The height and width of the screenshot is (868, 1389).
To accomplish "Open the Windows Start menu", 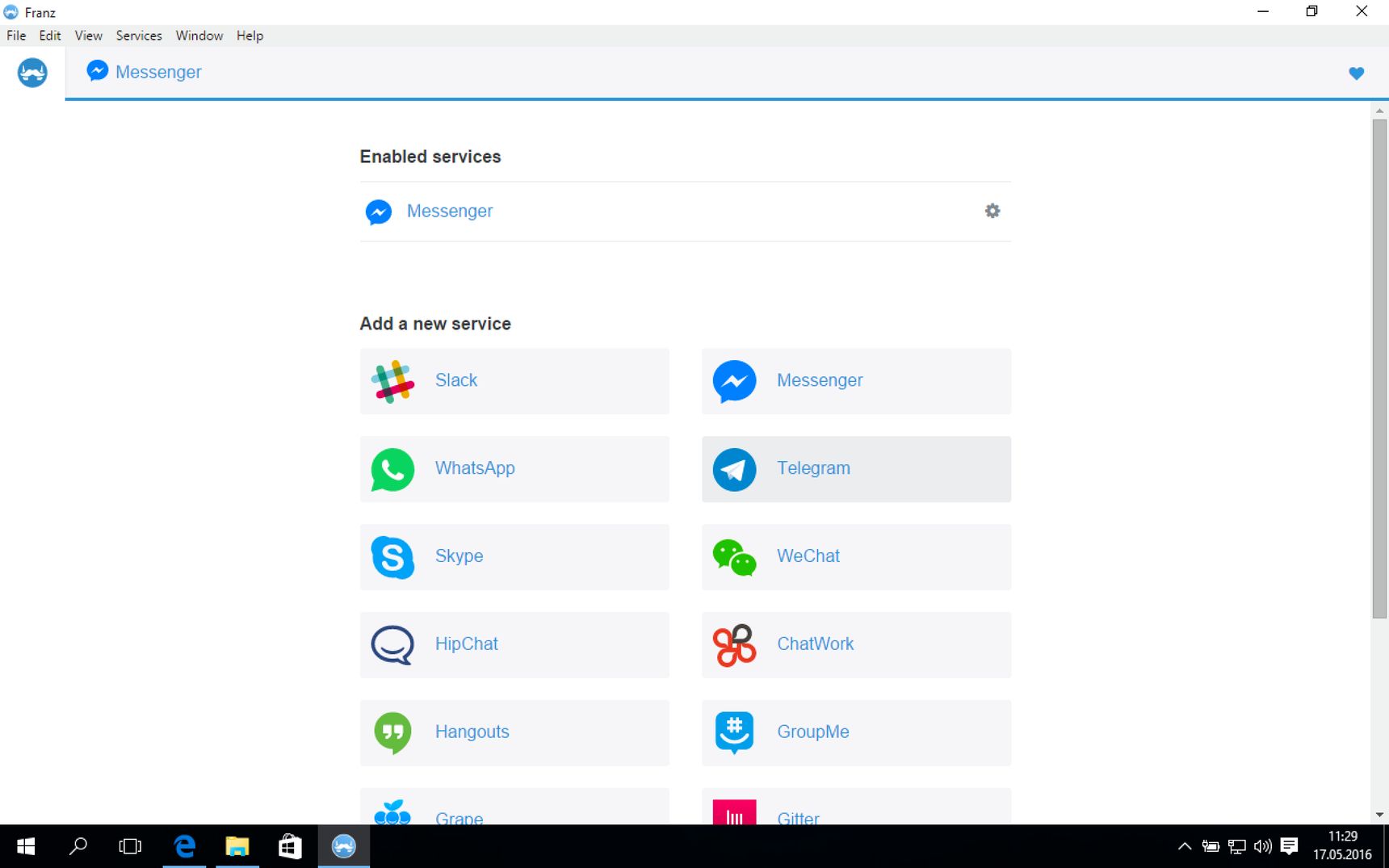I will pos(26,846).
